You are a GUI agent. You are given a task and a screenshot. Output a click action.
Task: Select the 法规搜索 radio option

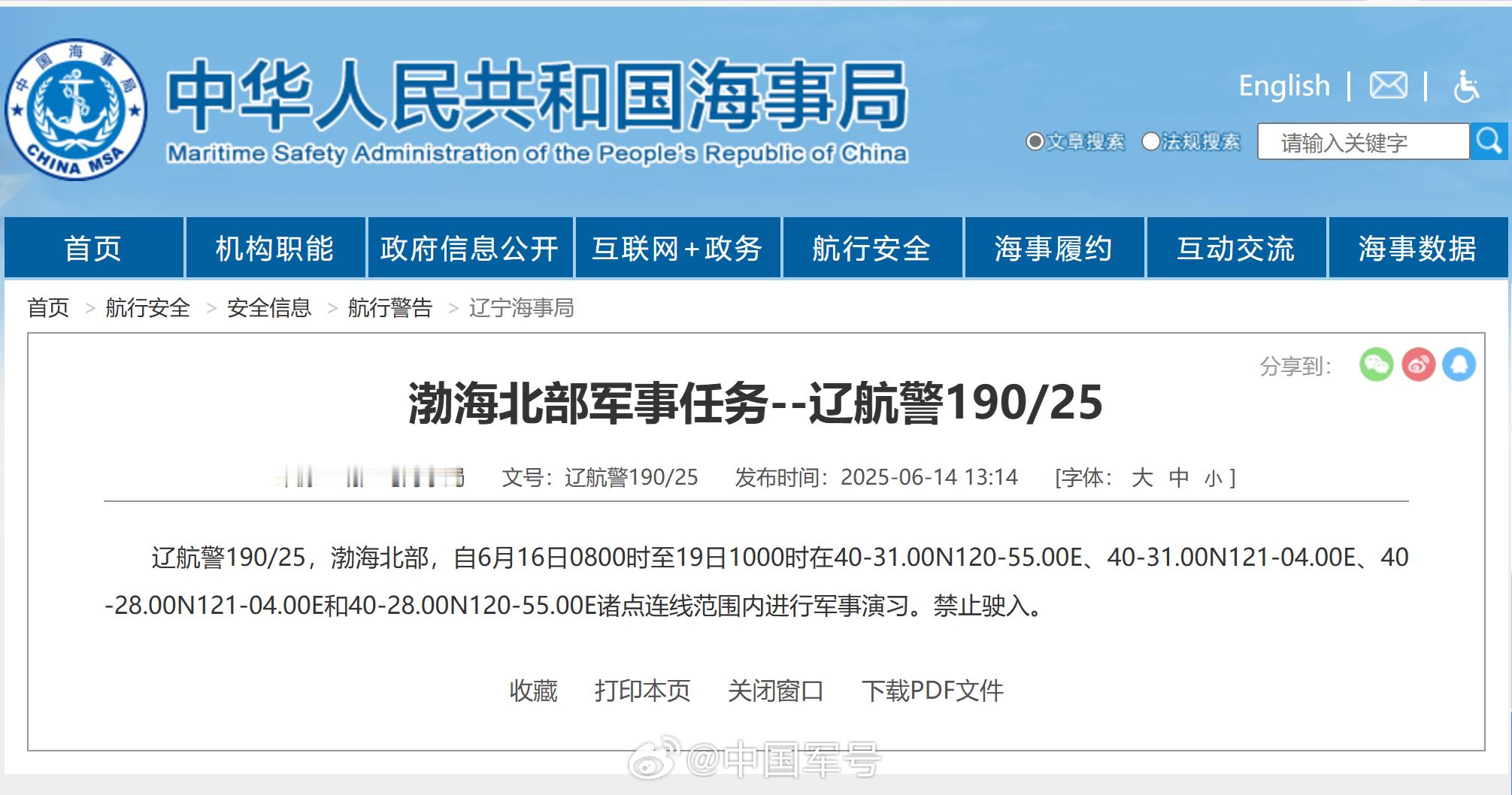point(1150,141)
